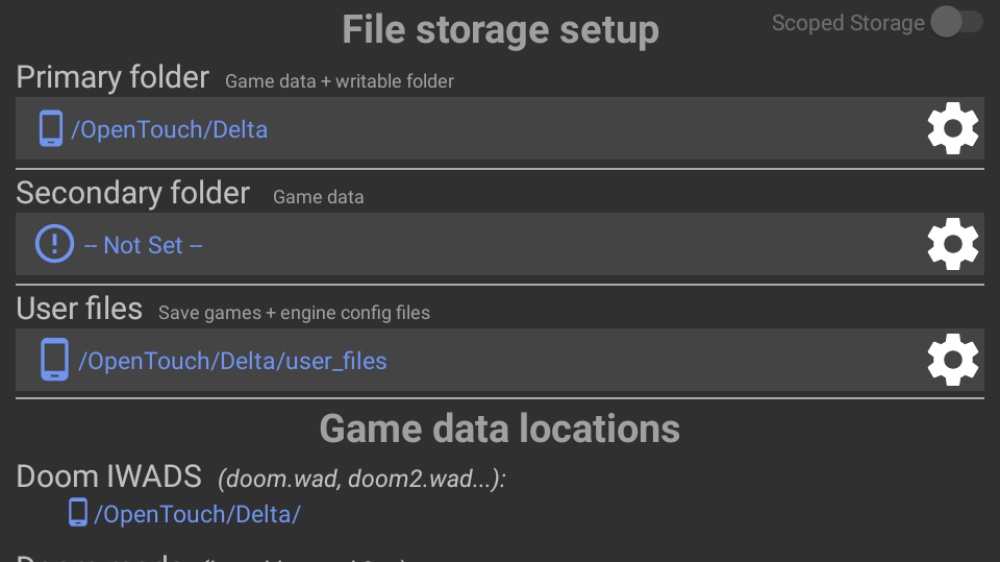Select the -- Not Set -- secondary folder text
Image resolution: width=1000 pixels, height=562 pixels.
[143, 245]
